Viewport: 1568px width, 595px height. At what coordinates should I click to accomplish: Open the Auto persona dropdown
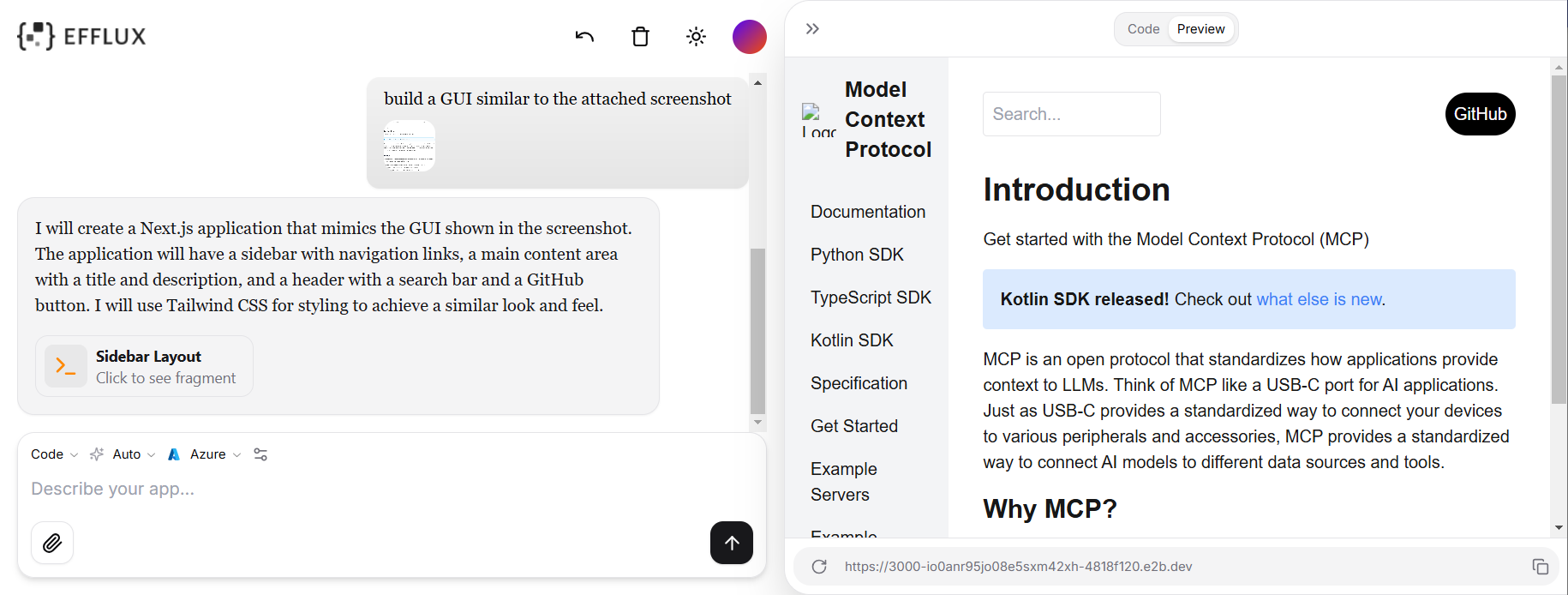[x=134, y=454]
